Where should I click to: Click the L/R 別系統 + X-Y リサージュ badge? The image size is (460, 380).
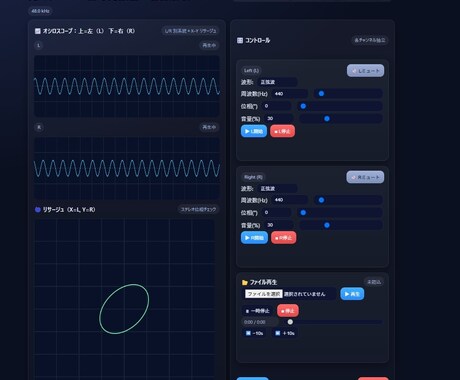(x=191, y=31)
